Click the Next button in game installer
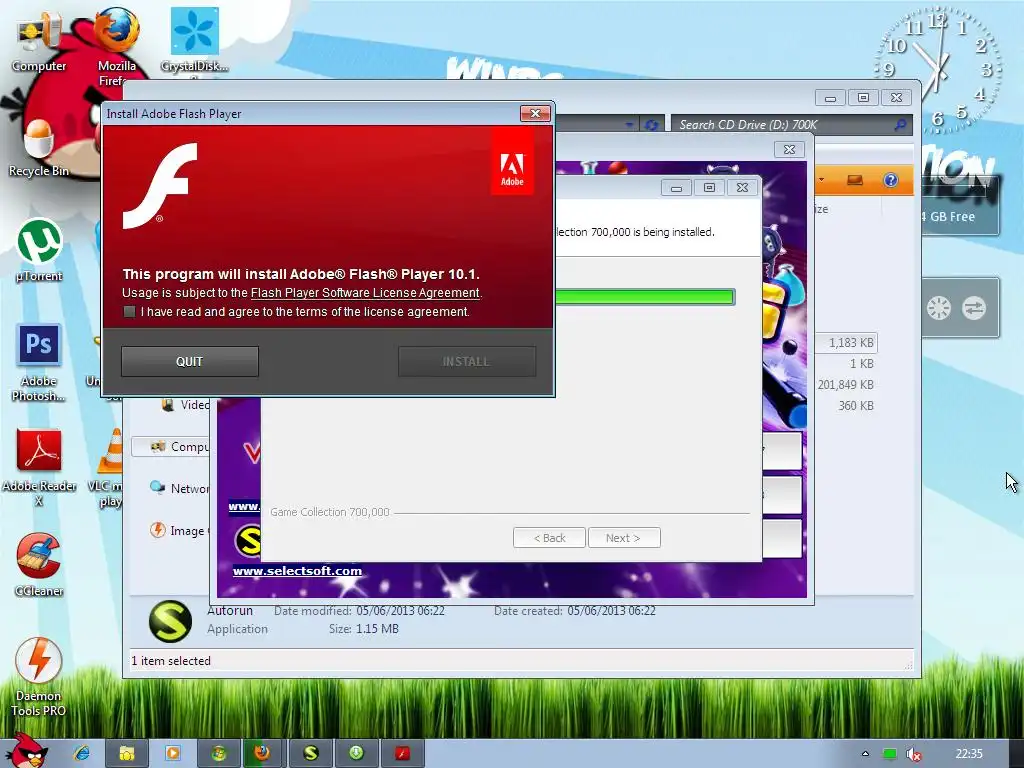1024x768 pixels. (624, 538)
